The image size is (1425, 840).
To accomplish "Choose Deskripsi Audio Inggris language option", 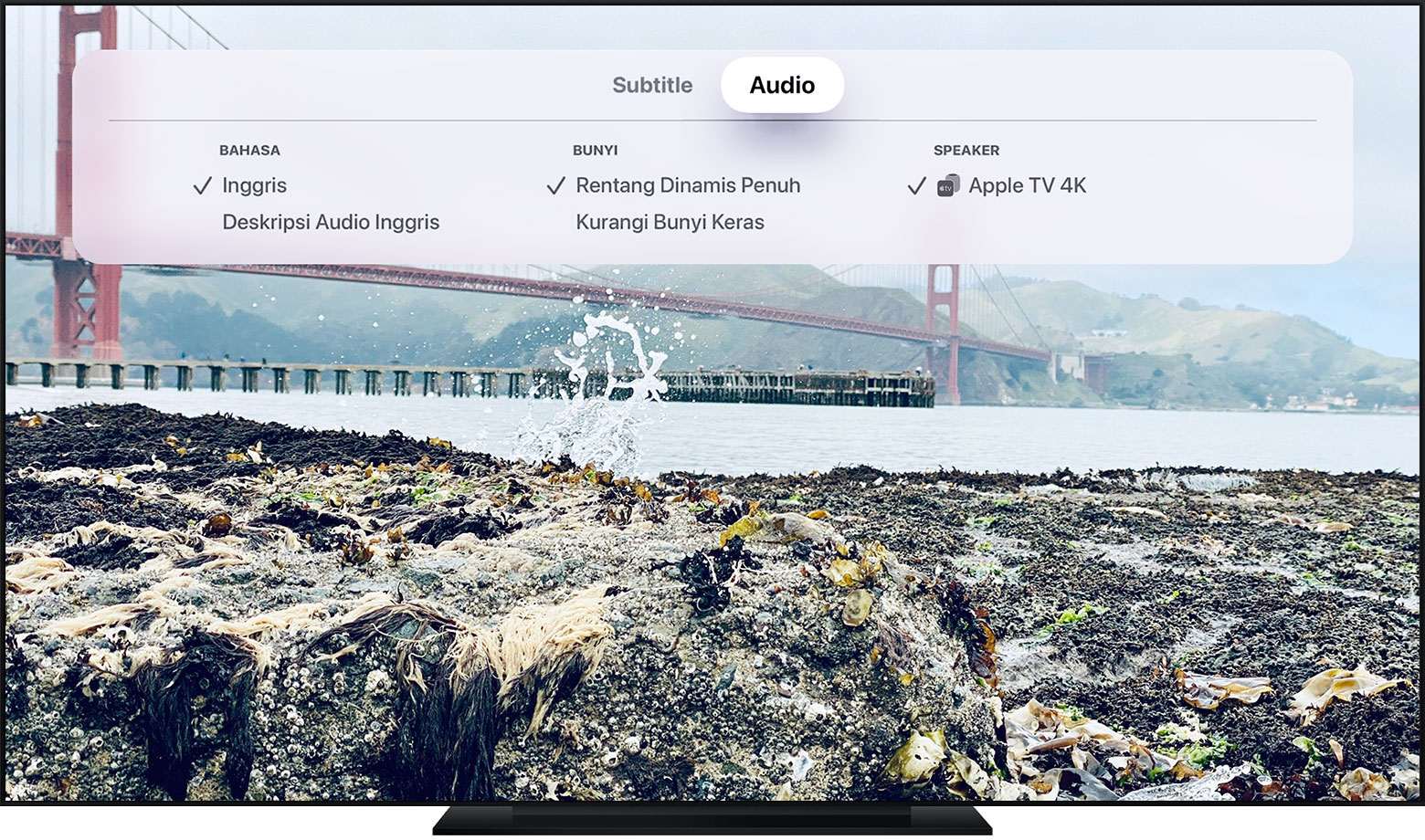I will 331,222.
